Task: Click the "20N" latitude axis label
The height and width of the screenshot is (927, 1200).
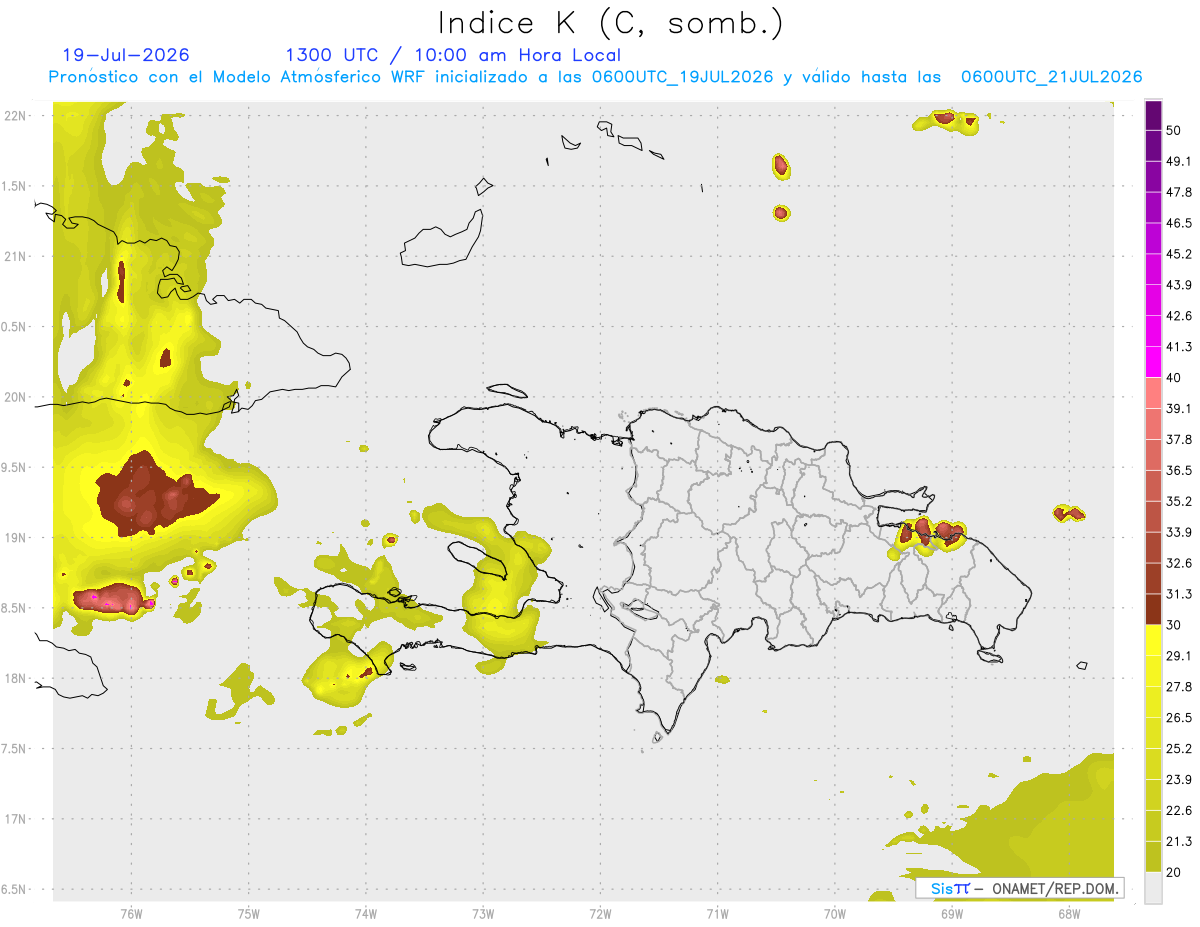Action: (15, 397)
